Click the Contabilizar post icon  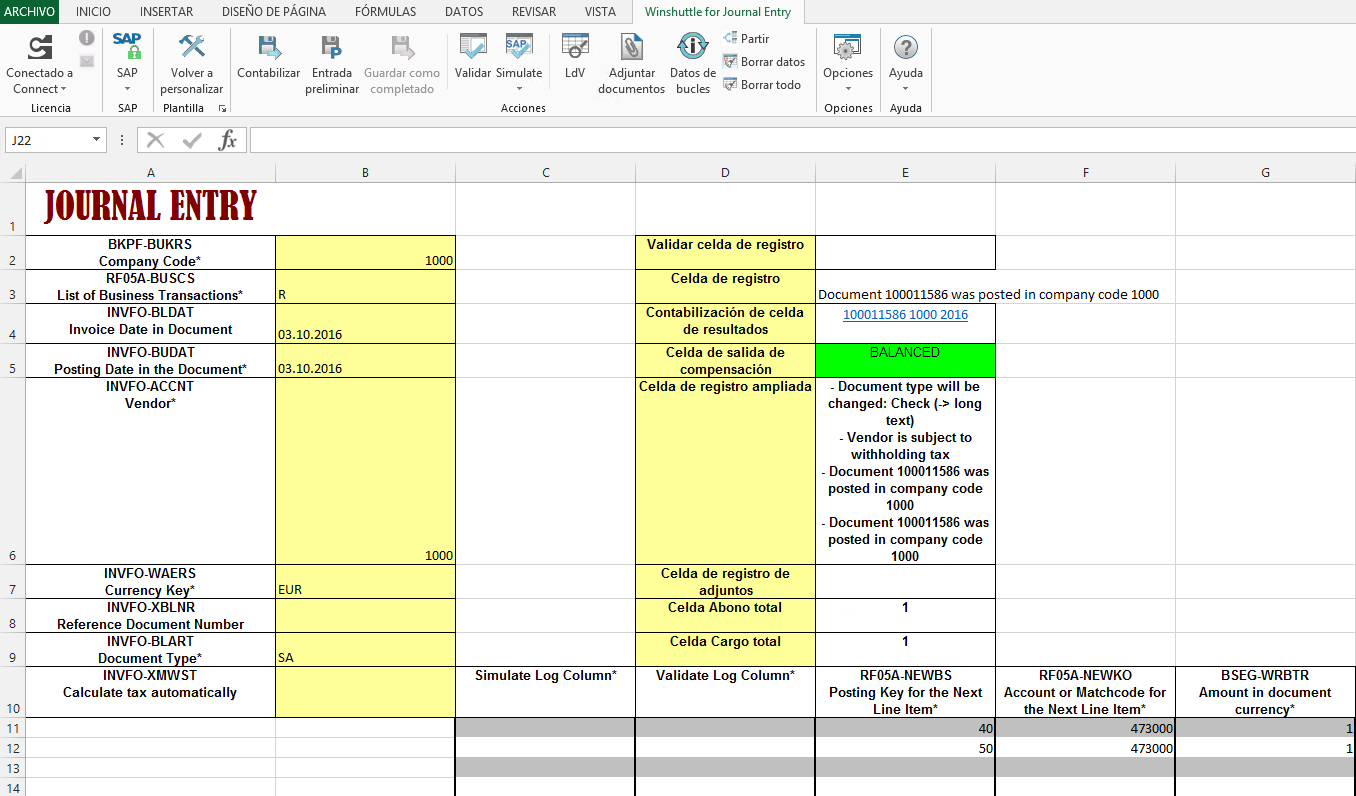[268, 47]
